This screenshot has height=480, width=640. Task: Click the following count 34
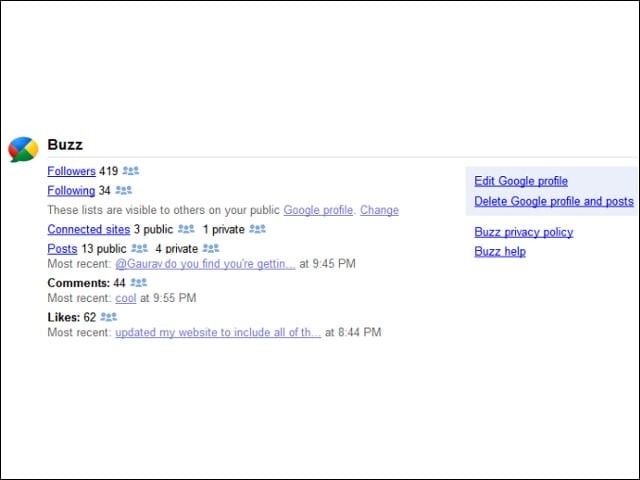(104, 191)
